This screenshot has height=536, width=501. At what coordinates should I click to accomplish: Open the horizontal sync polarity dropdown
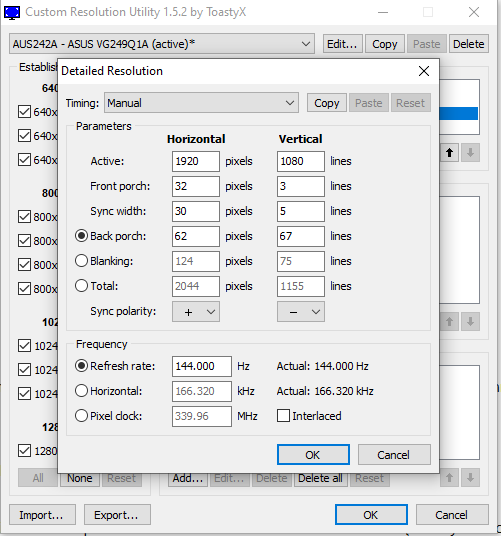click(196, 312)
